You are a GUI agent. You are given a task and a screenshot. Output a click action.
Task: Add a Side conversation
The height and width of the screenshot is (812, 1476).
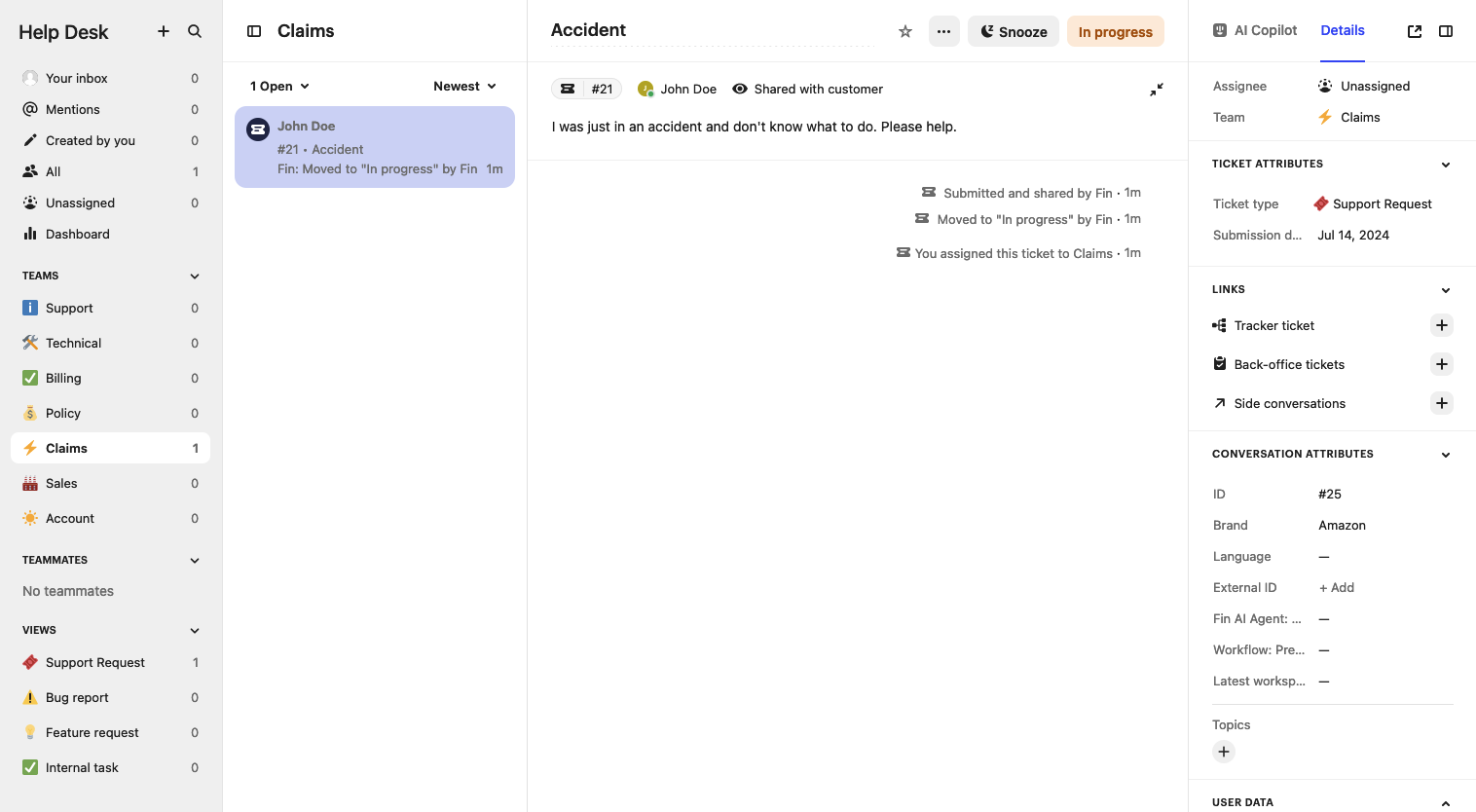(x=1442, y=403)
